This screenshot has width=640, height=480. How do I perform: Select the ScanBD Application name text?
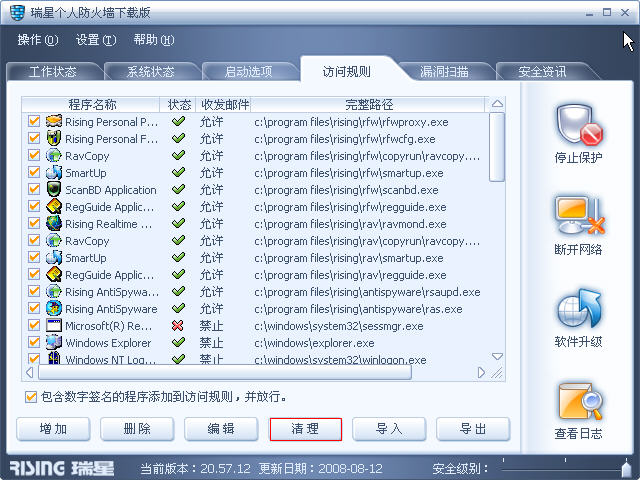point(111,190)
